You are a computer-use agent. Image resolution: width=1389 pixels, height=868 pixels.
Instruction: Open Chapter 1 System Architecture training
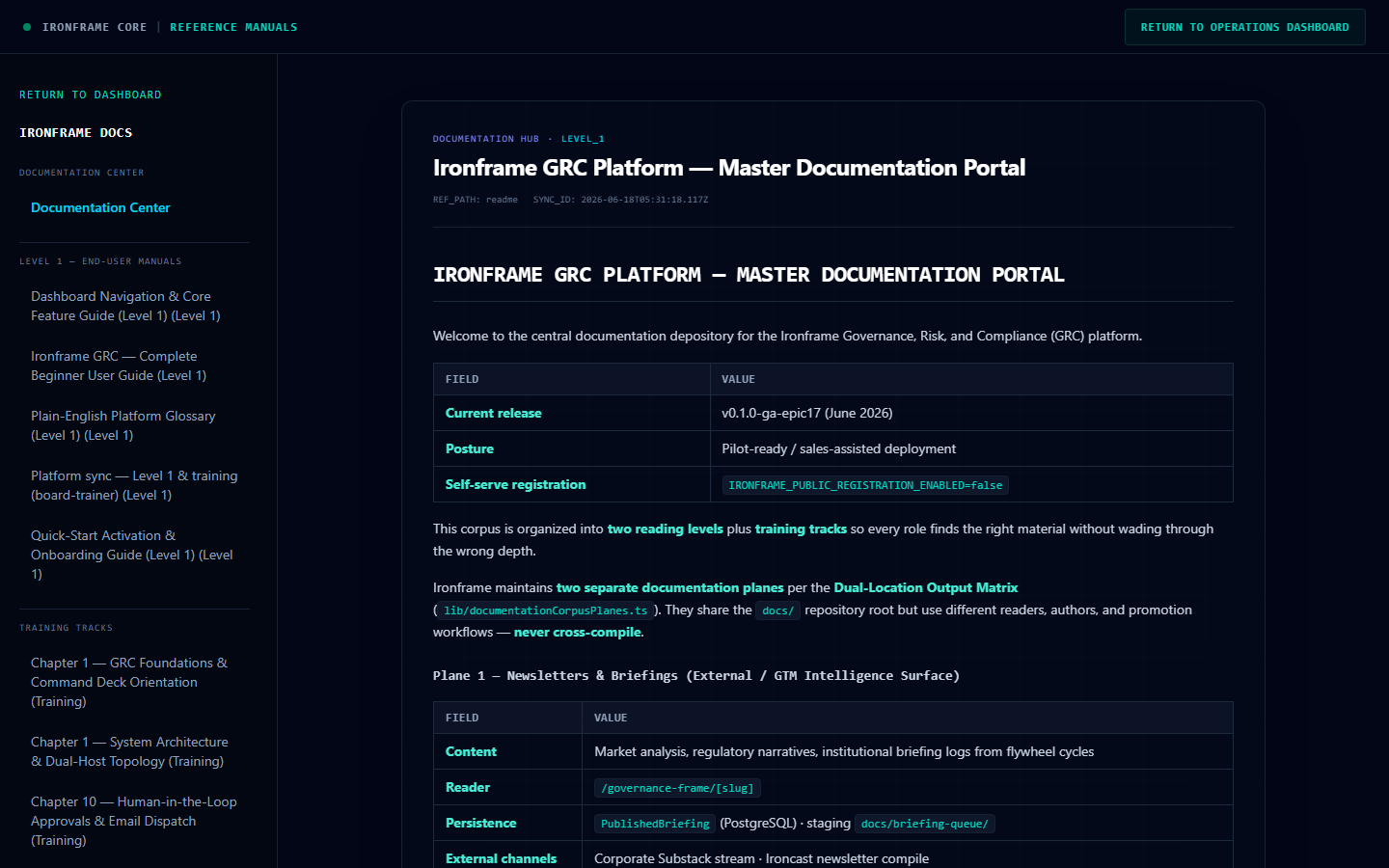(134, 751)
